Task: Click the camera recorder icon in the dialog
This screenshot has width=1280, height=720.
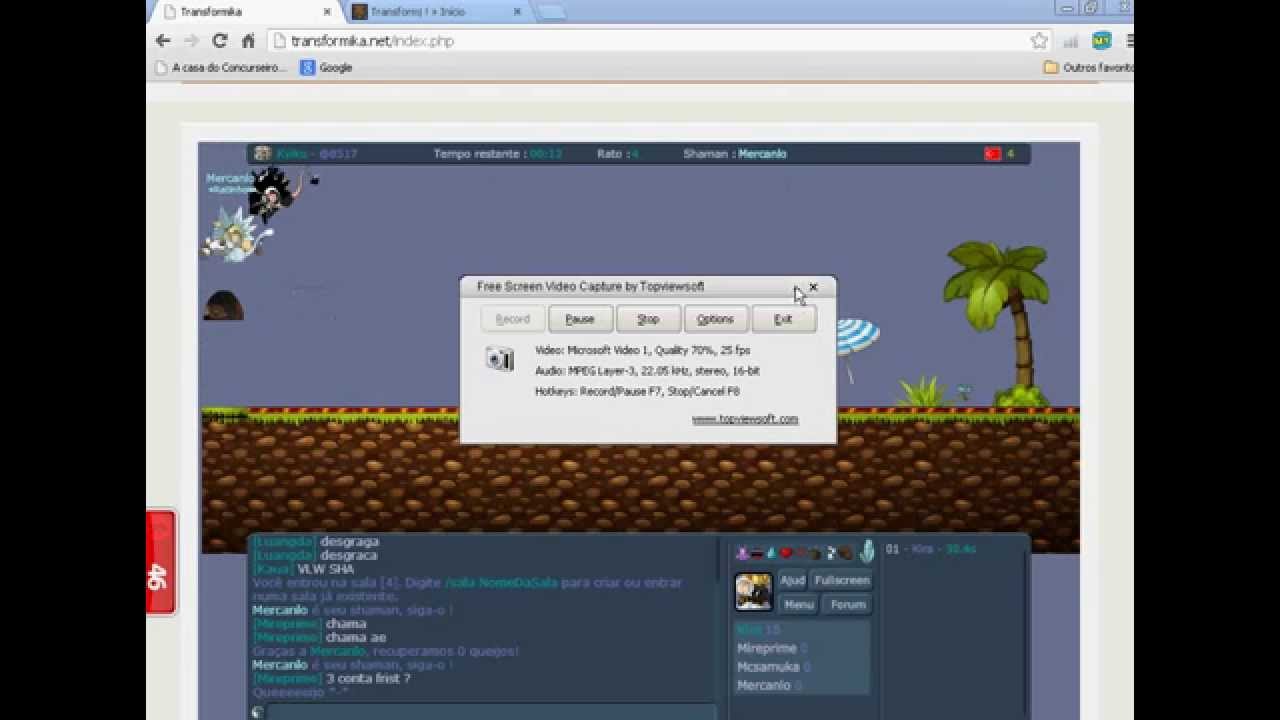Action: point(499,359)
